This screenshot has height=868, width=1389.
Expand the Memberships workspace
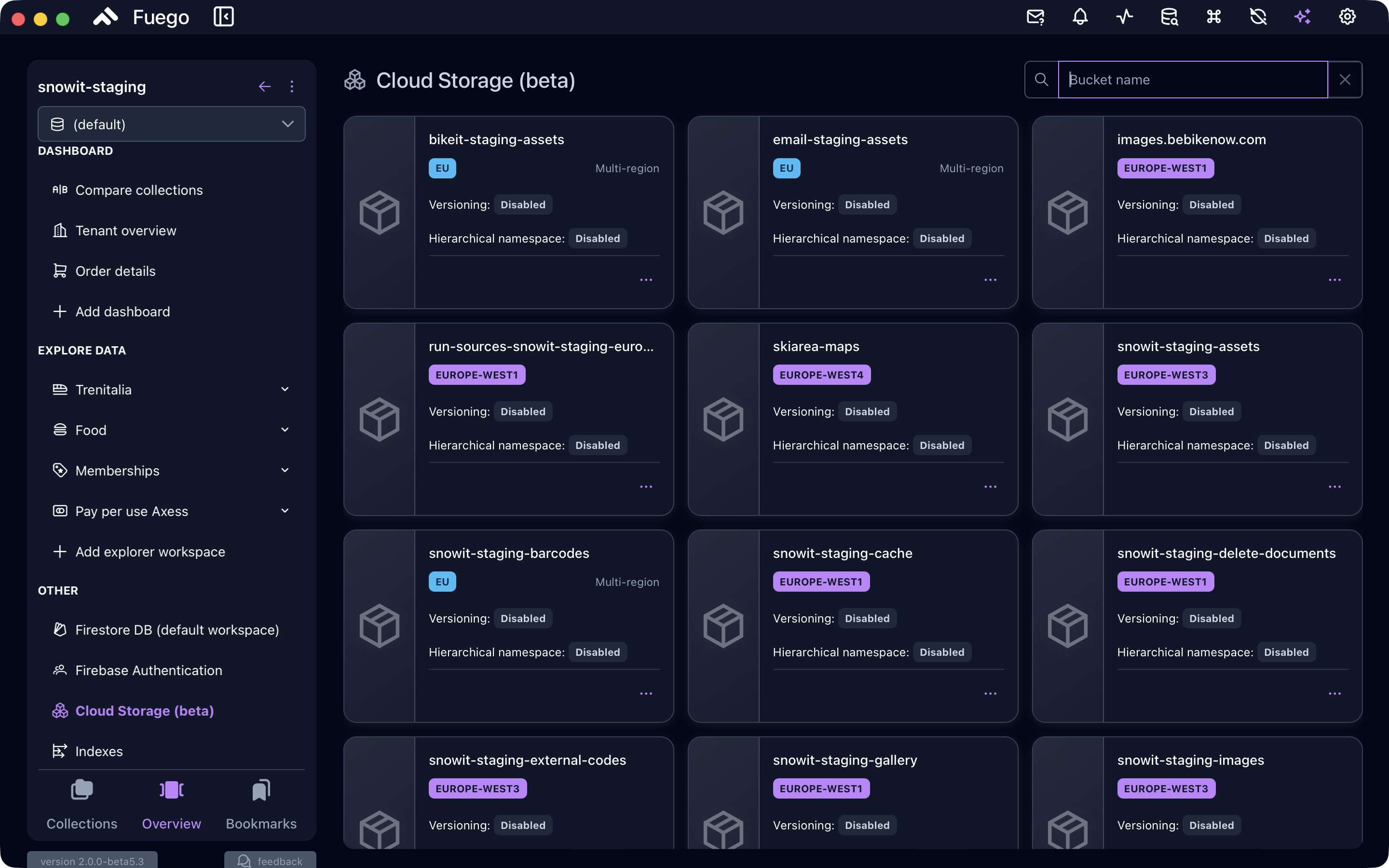pyautogui.click(x=171, y=471)
